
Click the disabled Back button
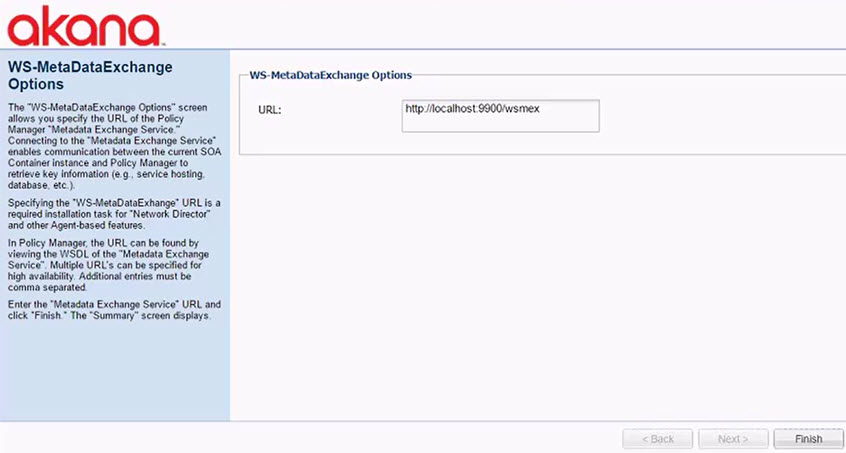(x=658, y=439)
